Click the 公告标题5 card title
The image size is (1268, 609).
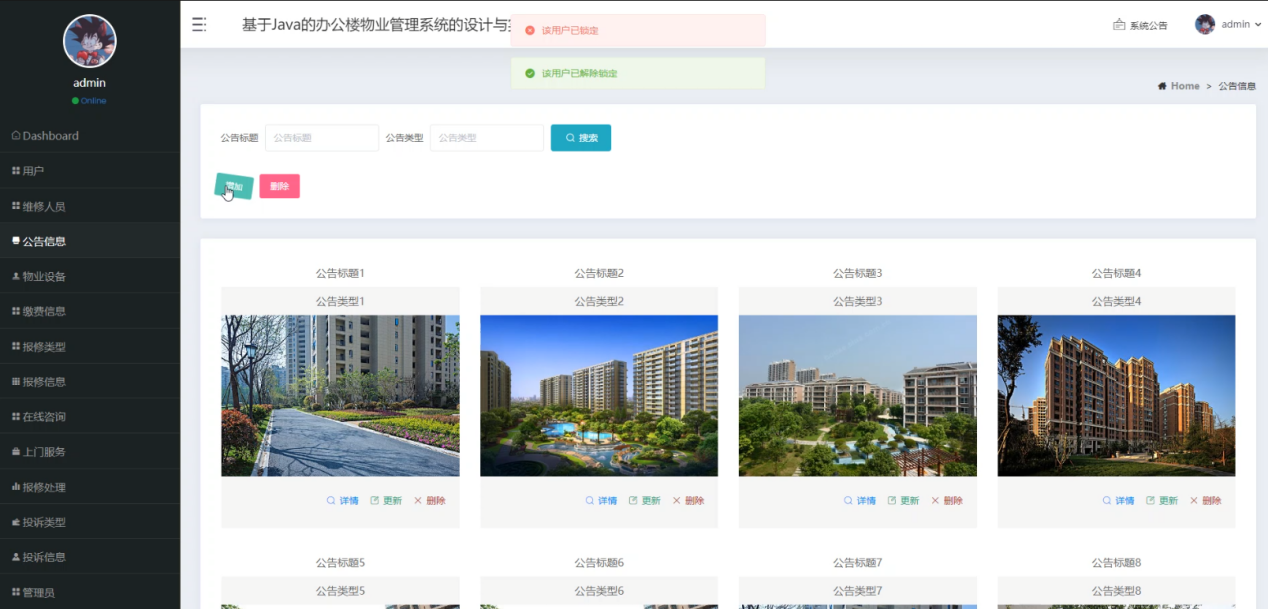coord(340,563)
